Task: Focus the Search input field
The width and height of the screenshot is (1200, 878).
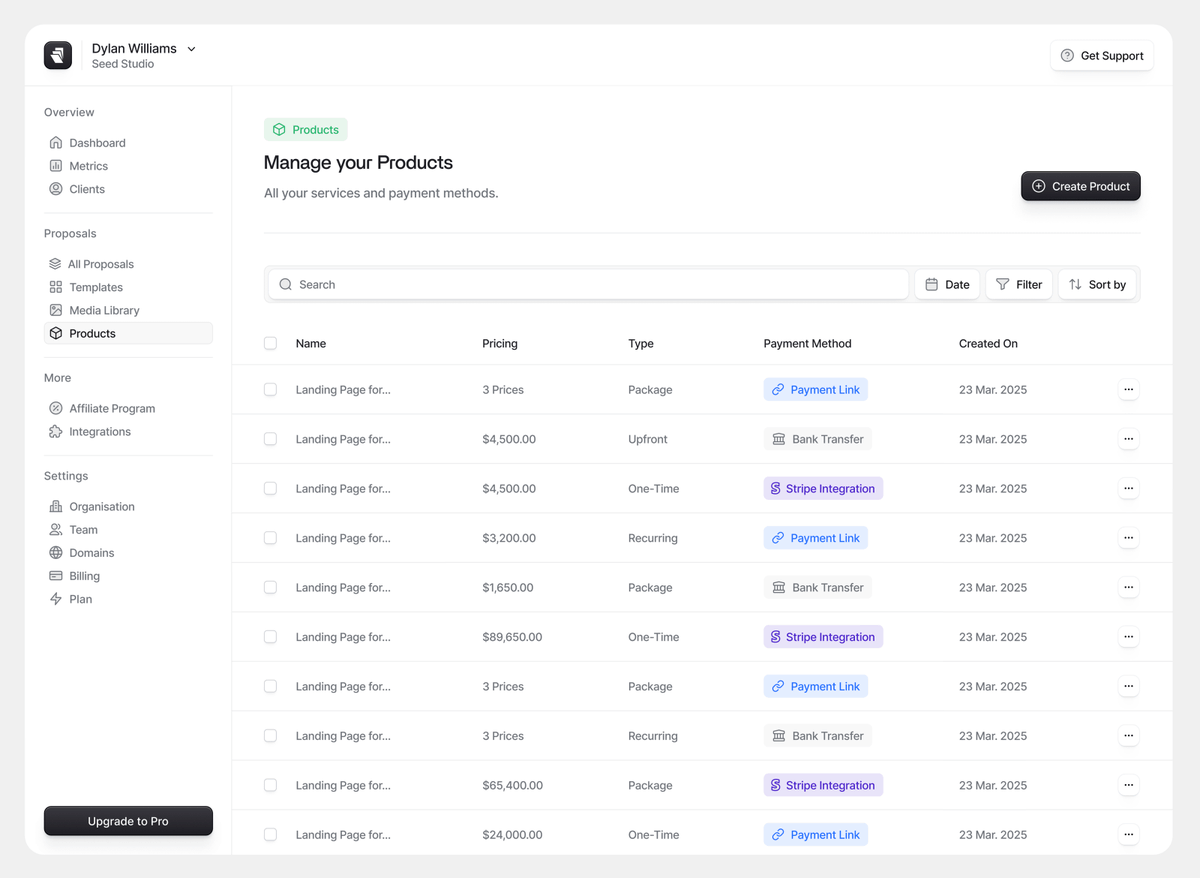Action: point(588,284)
